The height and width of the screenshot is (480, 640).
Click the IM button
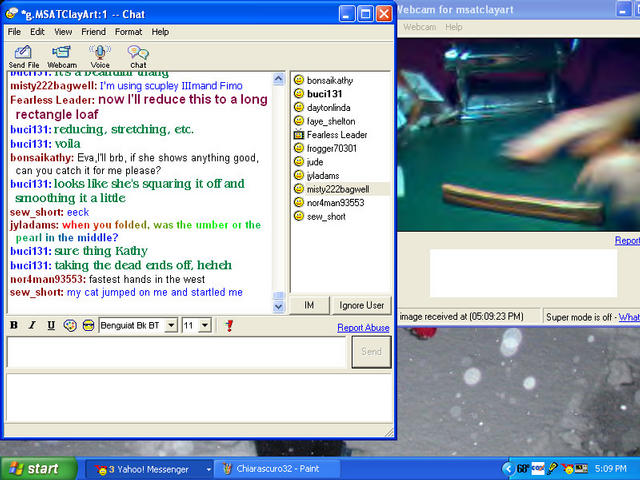(x=309, y=305)
